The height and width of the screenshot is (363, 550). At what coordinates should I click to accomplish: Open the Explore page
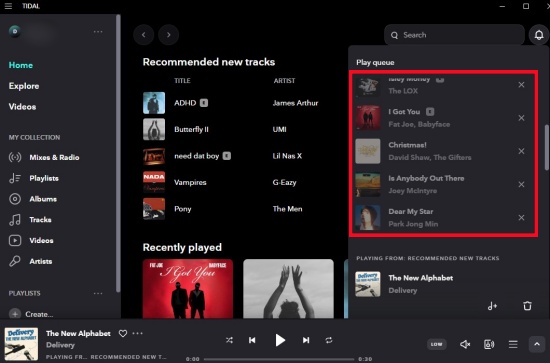24,86
